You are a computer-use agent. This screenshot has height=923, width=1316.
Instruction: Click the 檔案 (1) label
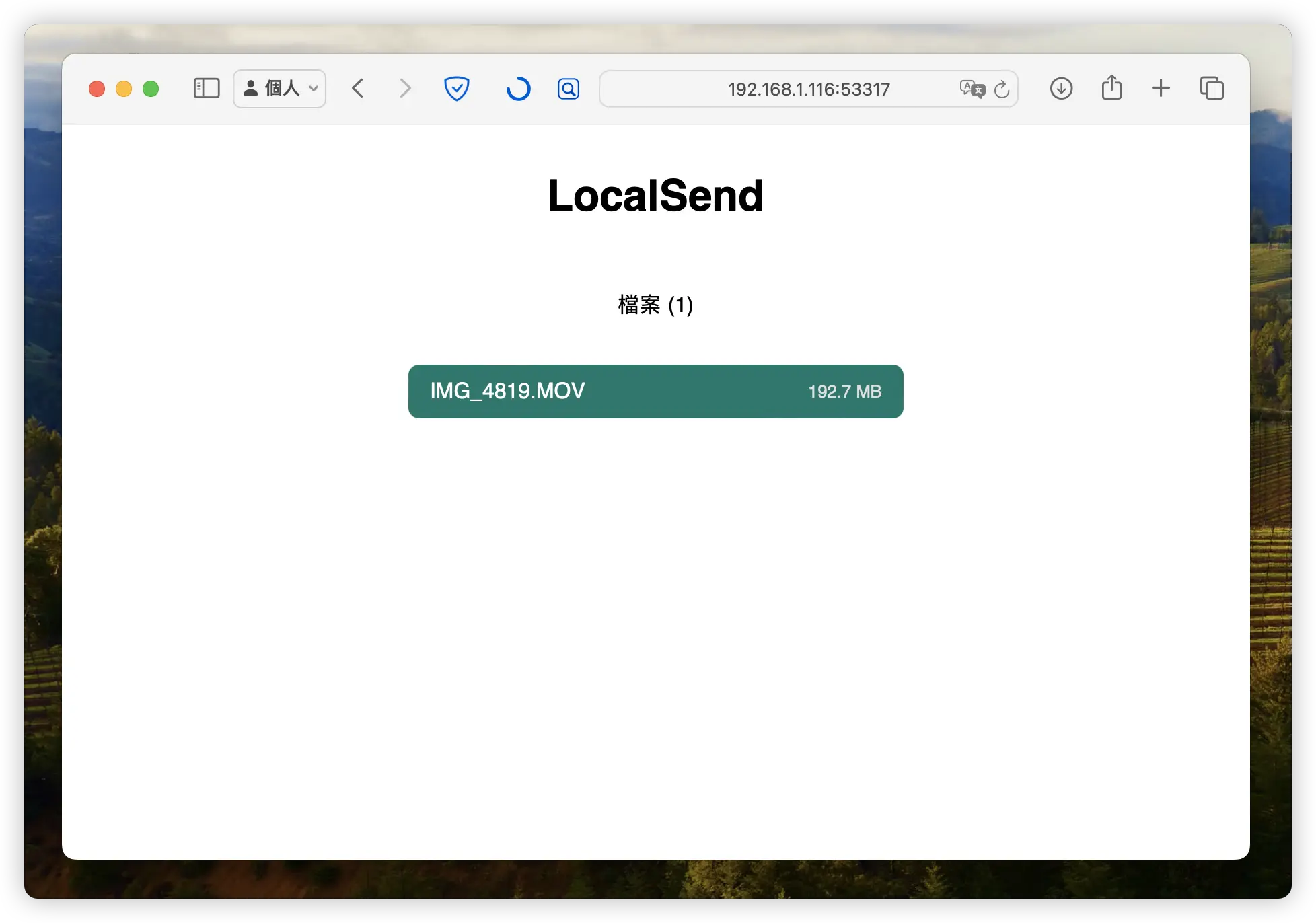point(656,305)
